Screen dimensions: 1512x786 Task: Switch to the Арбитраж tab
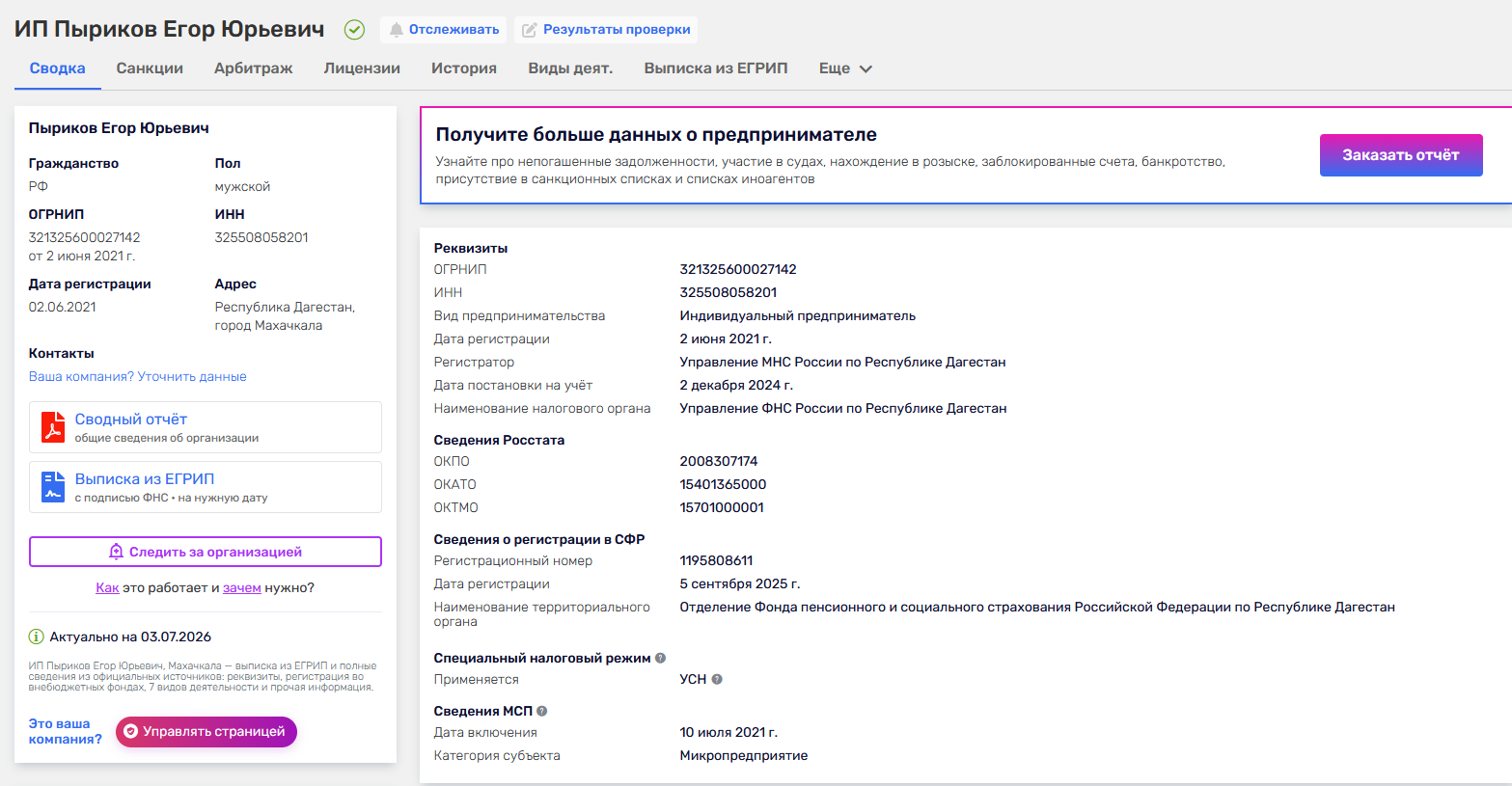click(254, 68)
